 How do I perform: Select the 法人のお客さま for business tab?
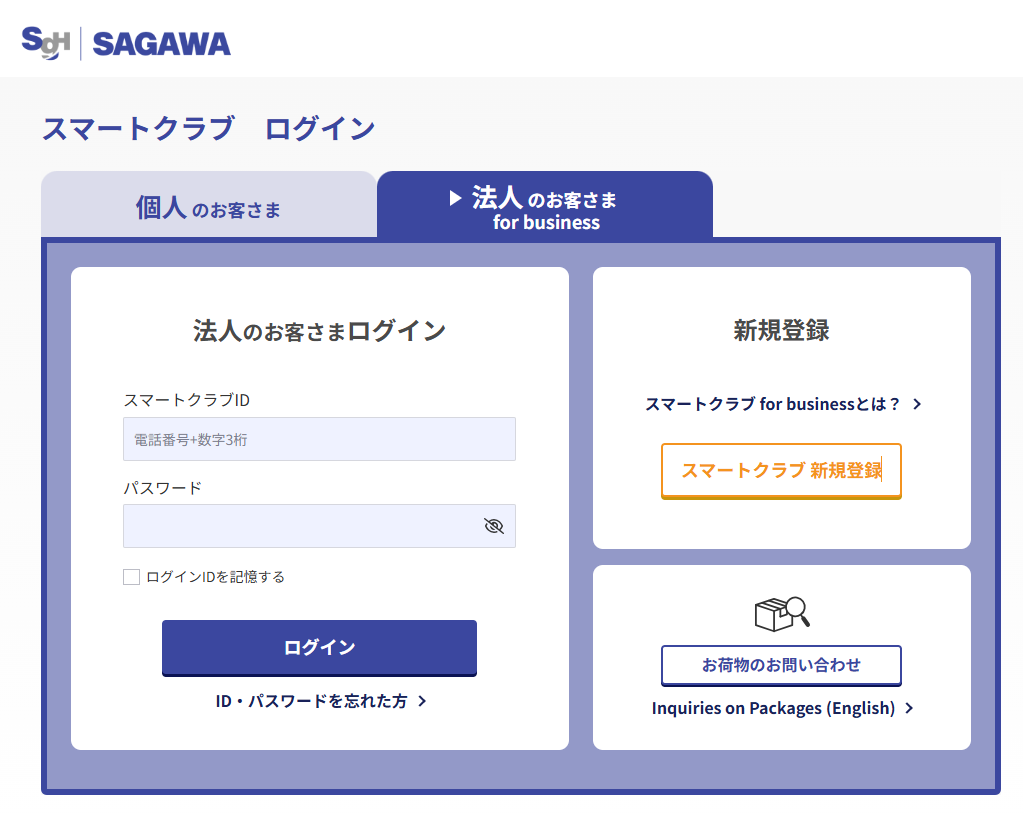545,208
